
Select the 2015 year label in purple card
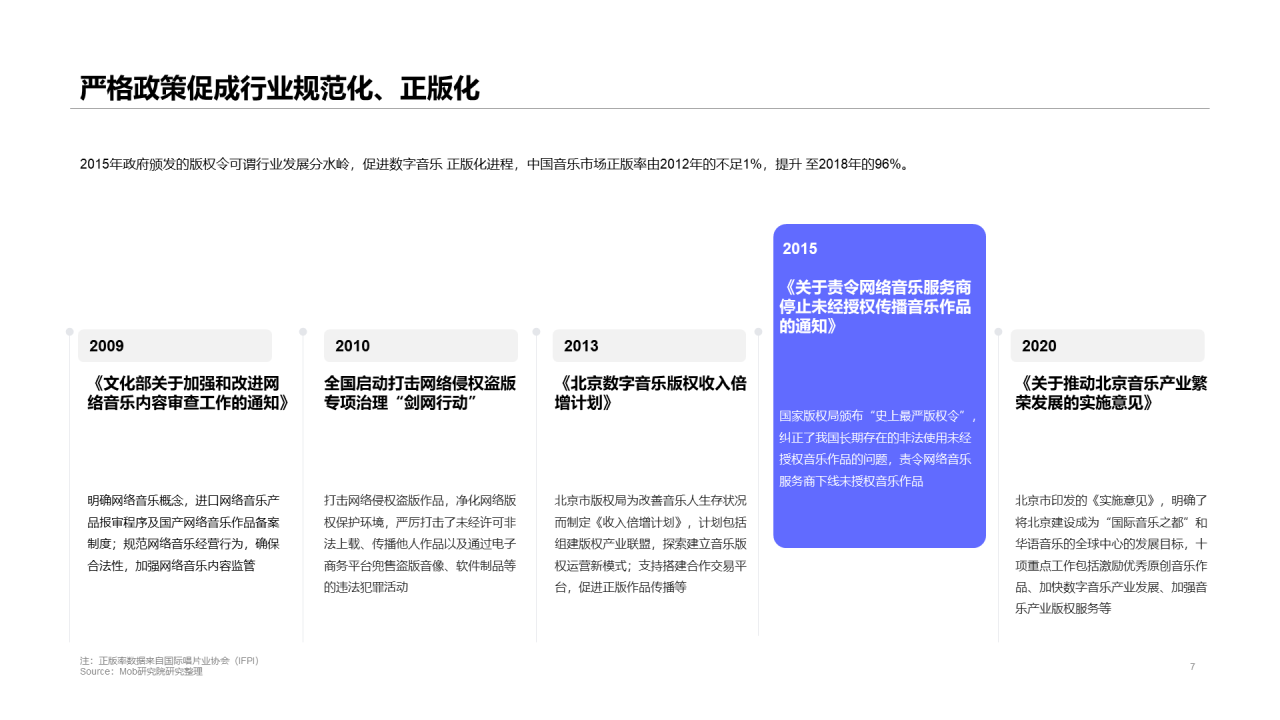coord(800,249)
